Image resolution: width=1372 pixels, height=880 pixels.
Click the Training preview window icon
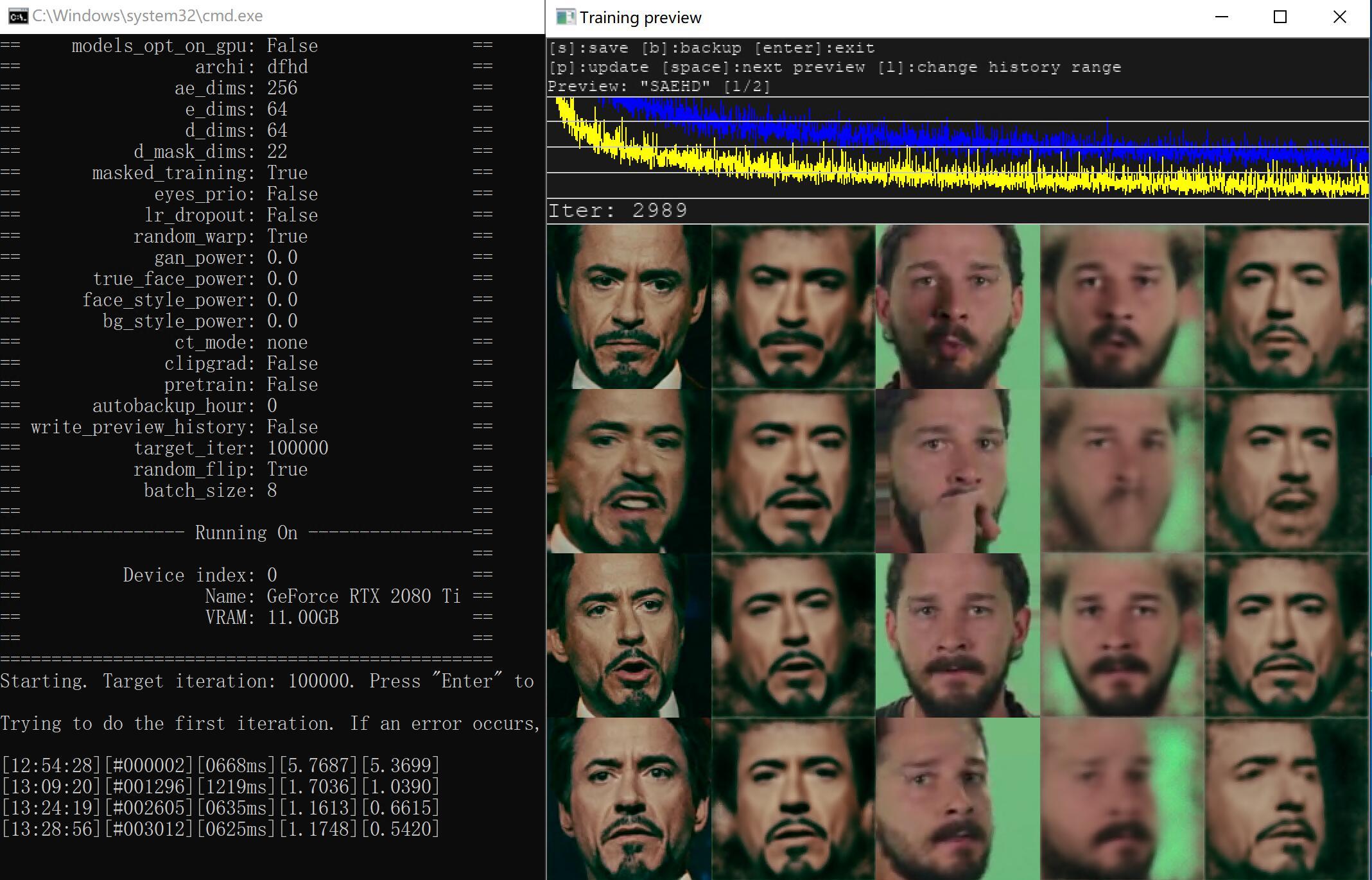565,17
